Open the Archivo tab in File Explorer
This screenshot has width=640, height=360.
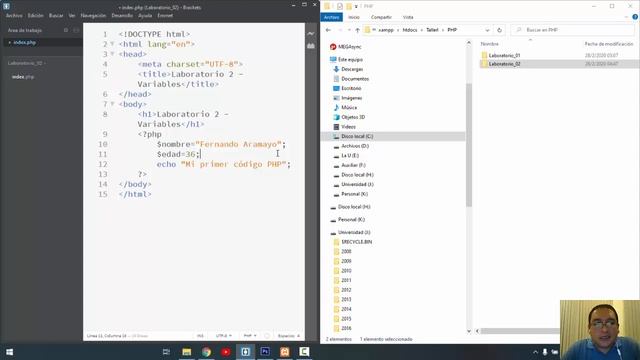(331, 17)
